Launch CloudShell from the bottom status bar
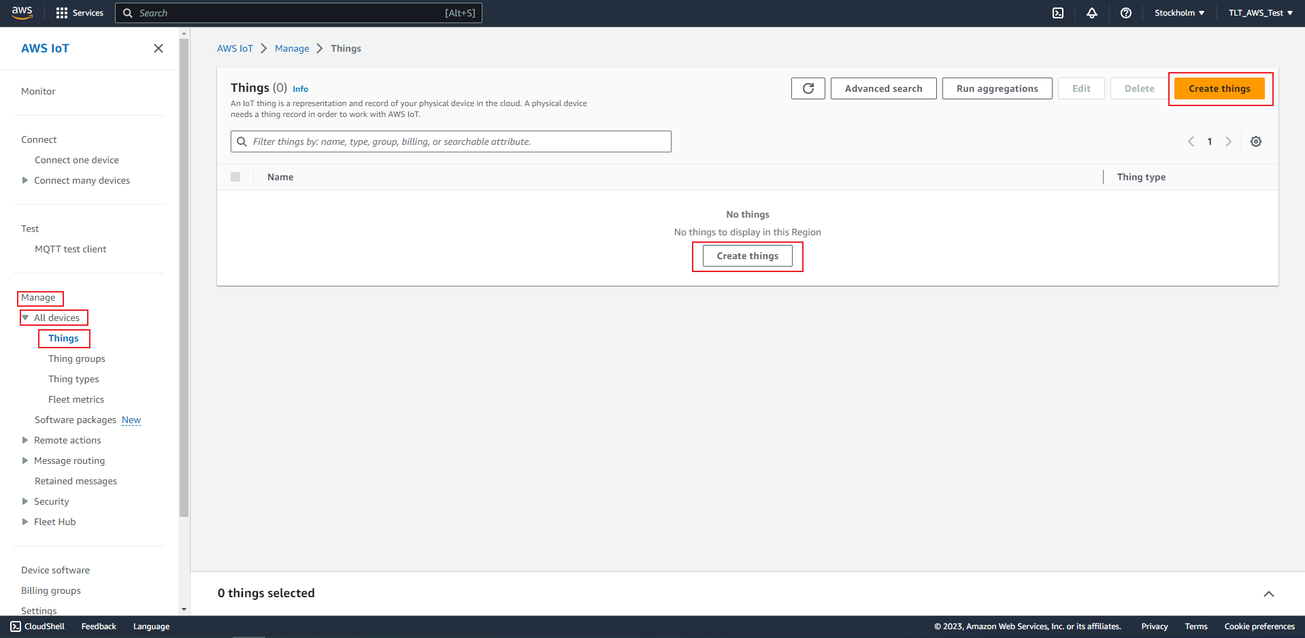Viewport: 1305px width, 638px height. coord(37,626)
